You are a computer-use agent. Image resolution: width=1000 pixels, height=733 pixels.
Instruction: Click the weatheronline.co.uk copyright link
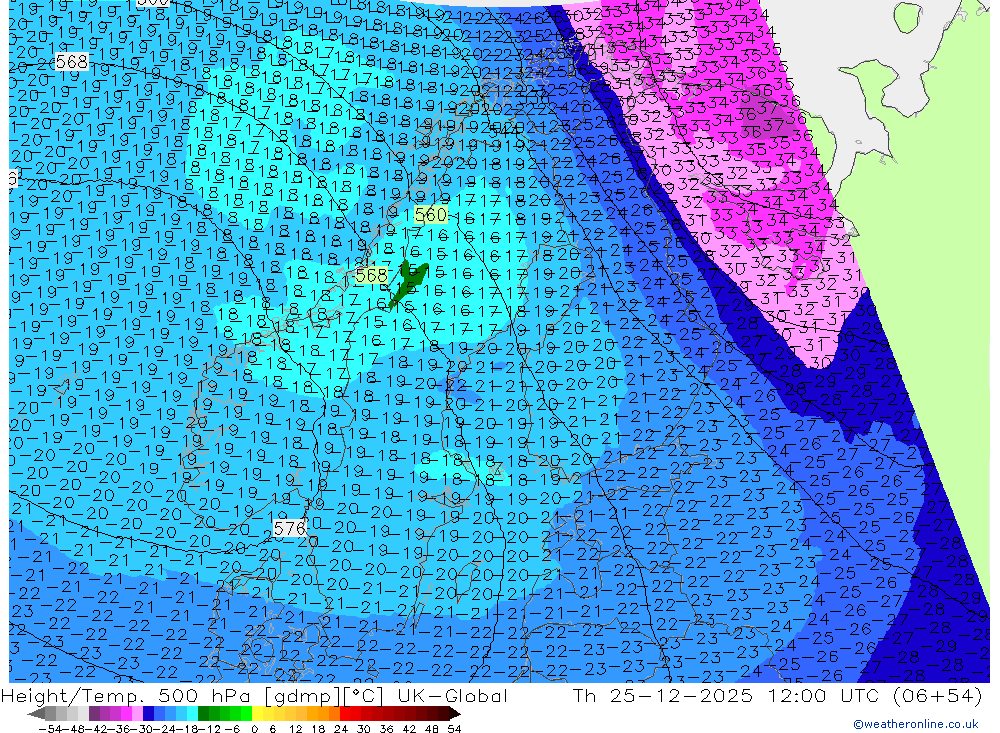point(916,724)
